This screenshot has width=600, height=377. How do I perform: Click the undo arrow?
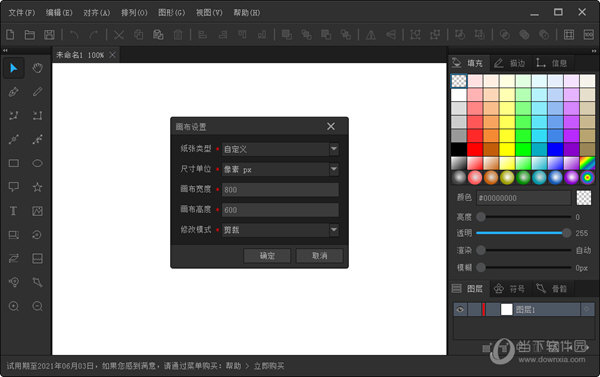pyautogui.click(x=74, y=35)
